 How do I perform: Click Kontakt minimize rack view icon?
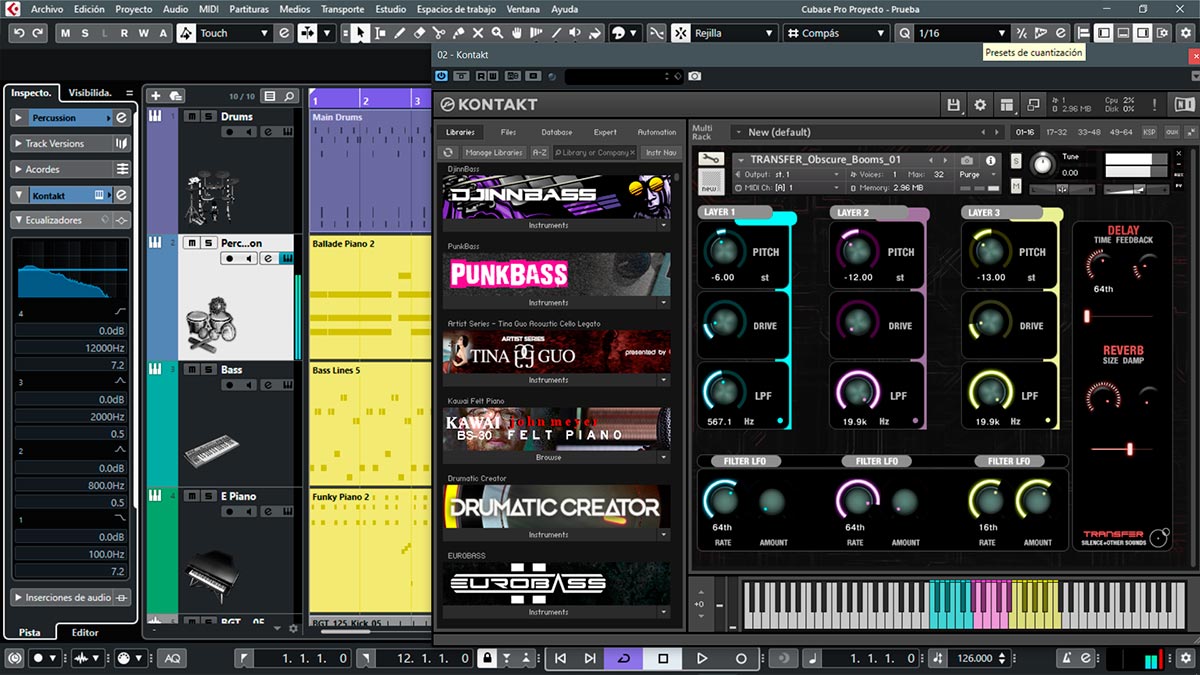click(1031, 104)
